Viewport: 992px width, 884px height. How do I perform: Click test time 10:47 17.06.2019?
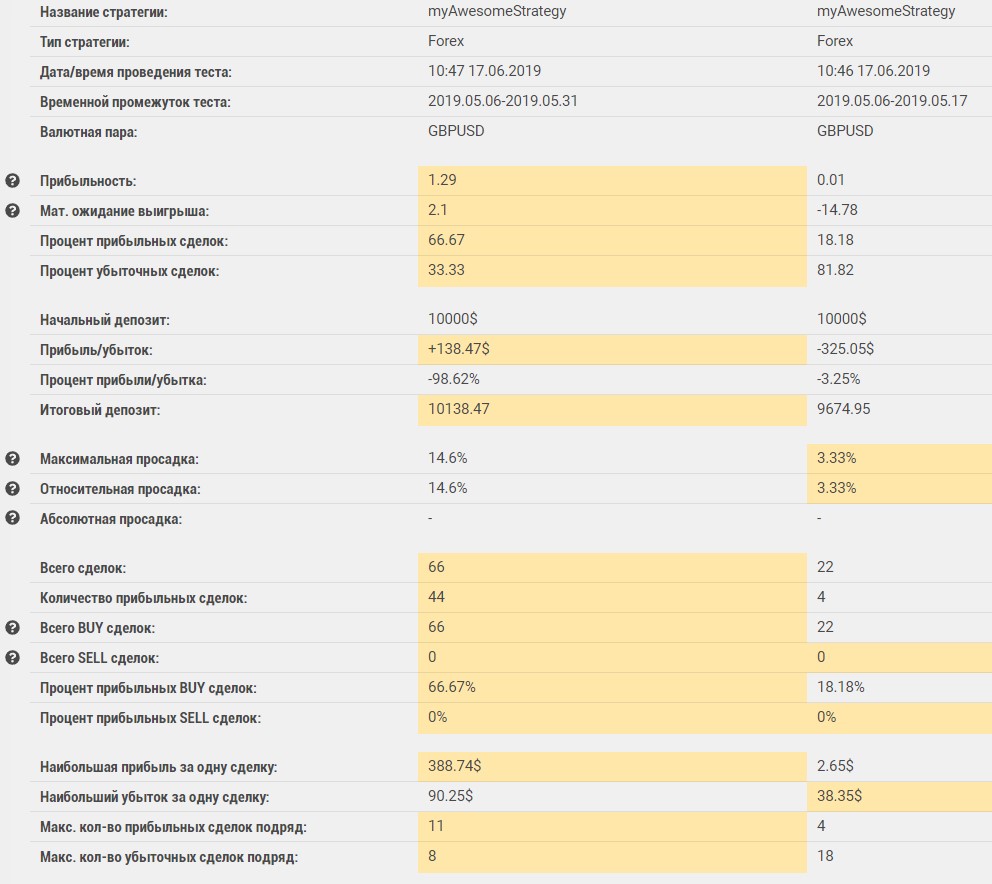tap(485, 71)
